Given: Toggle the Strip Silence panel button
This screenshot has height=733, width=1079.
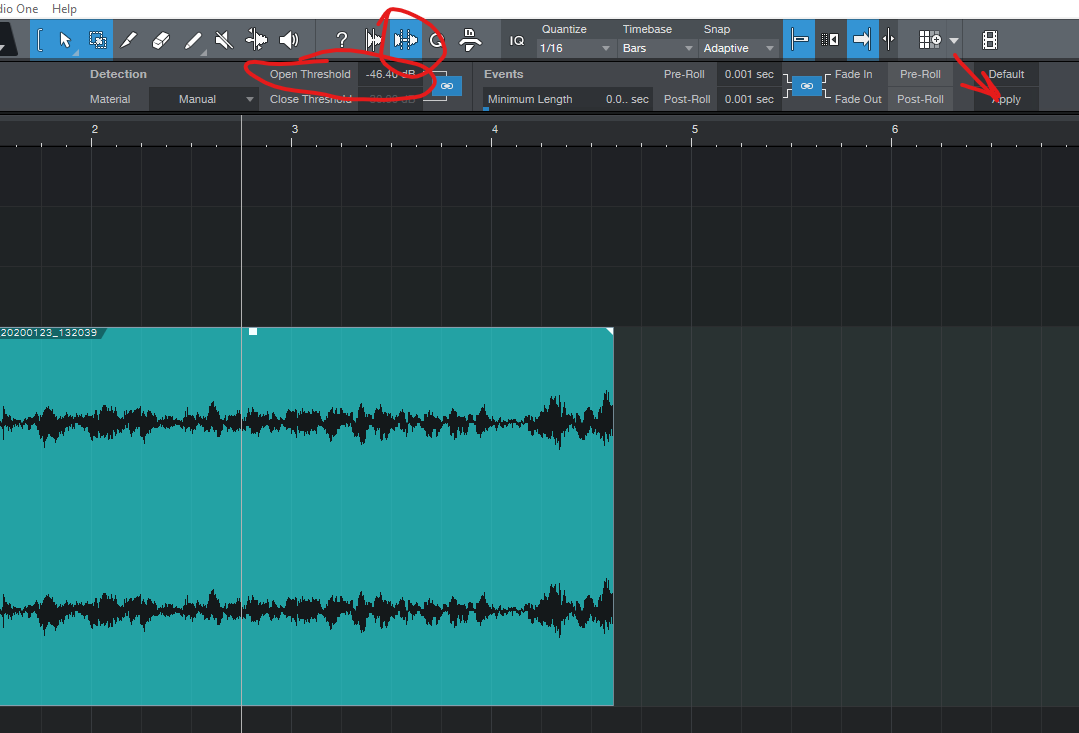Looking at the screenshot, I should [x=406, y=40].
